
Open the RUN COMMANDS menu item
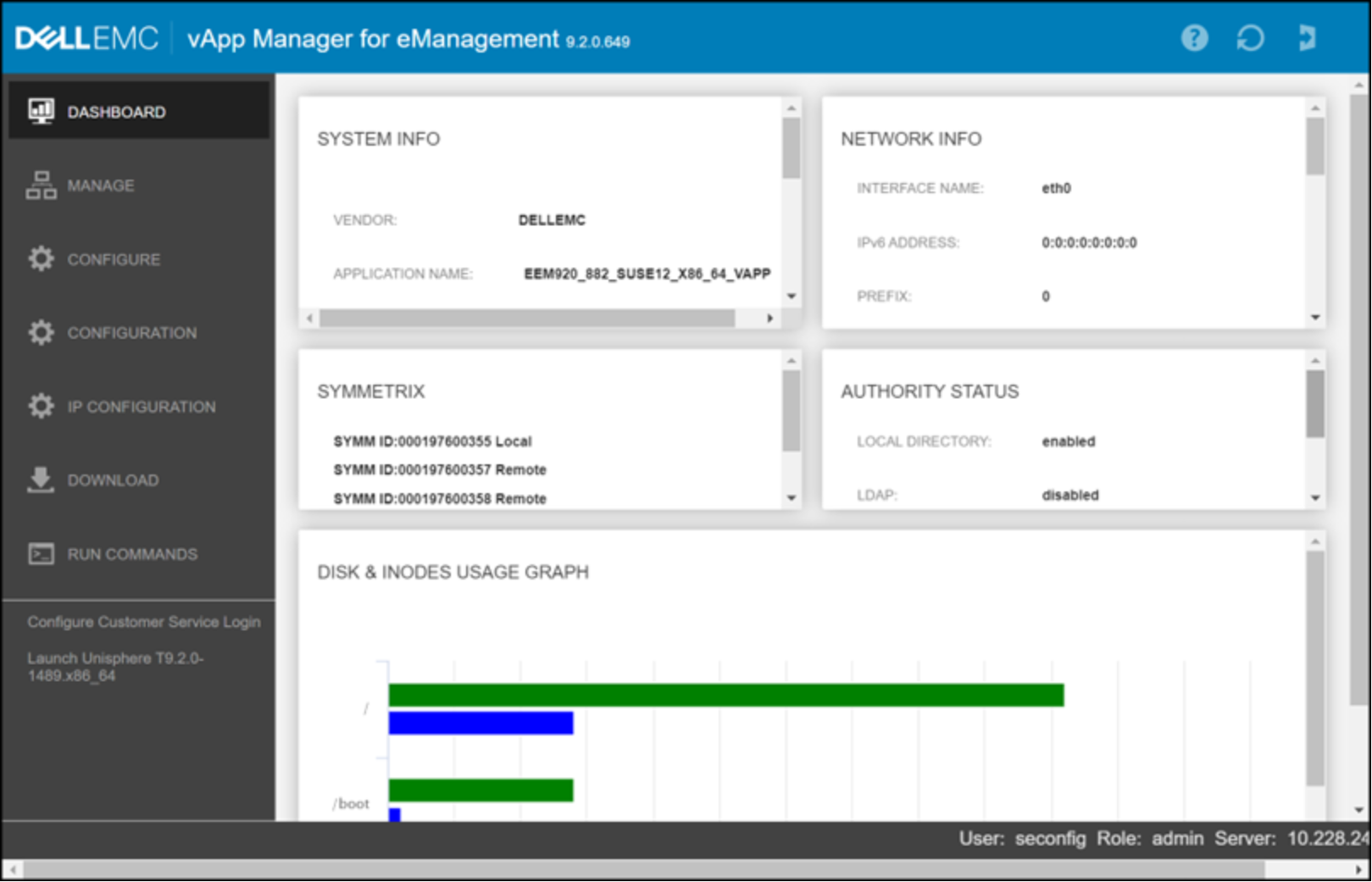coord(139,554)
